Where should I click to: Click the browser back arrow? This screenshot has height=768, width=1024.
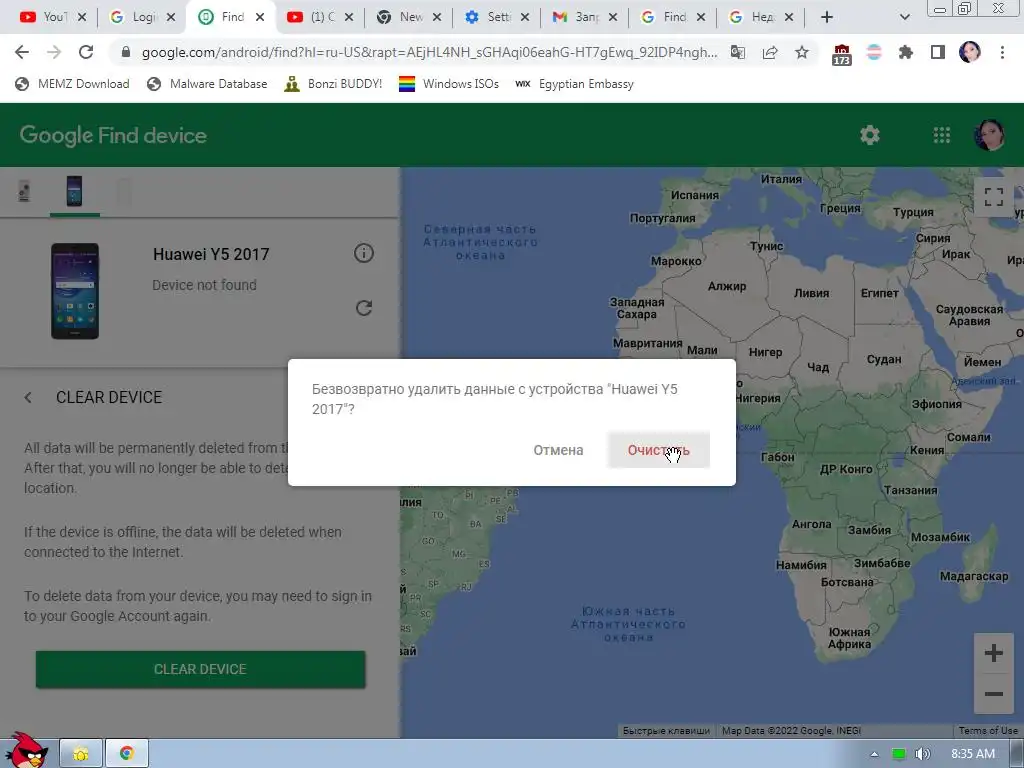22,52
